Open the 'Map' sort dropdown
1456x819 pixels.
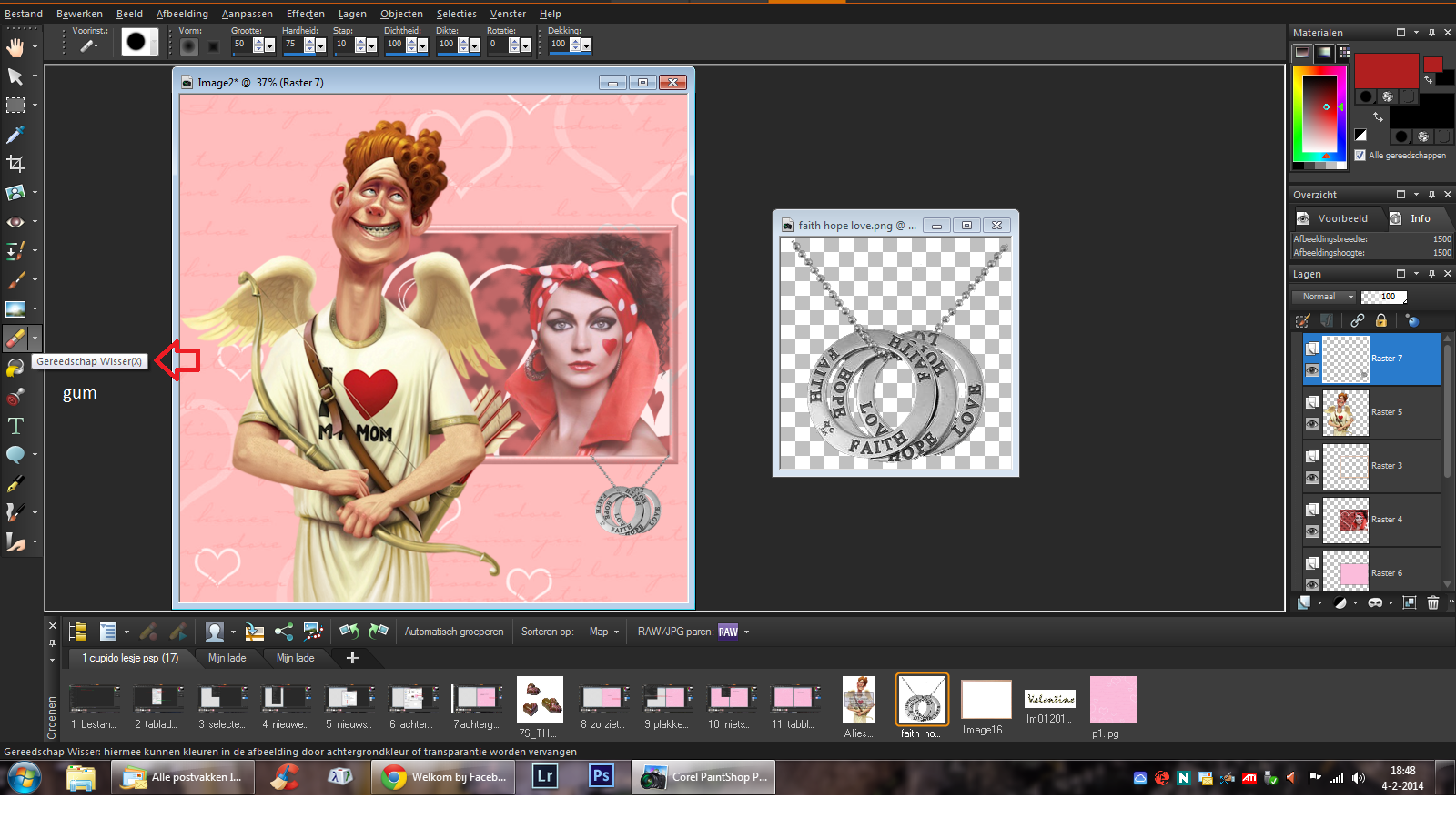pos(604,632)
